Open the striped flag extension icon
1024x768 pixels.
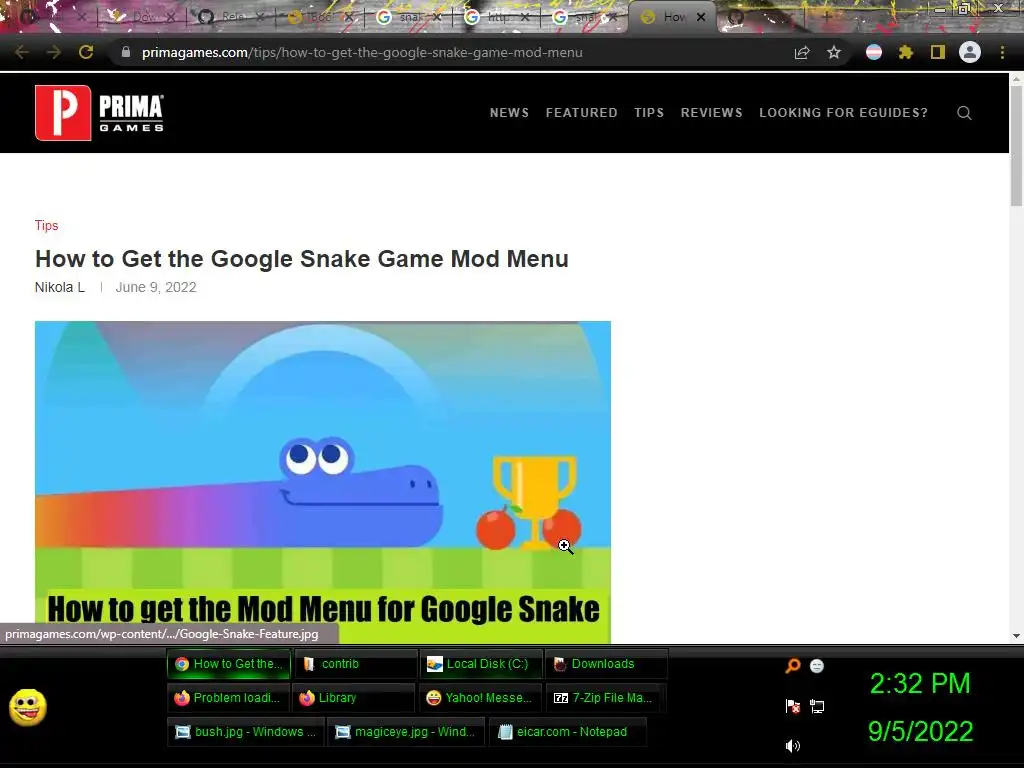[x=874, y=52]
